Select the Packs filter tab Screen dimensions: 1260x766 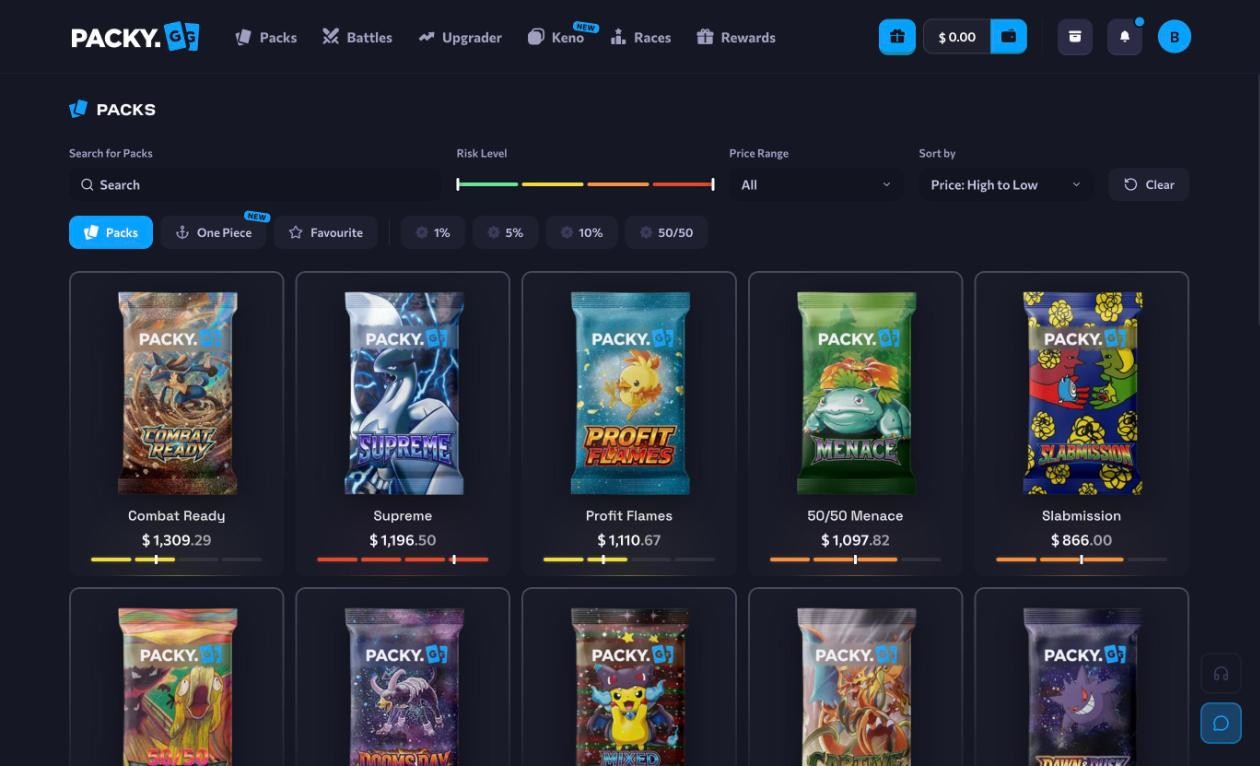coord(111,232)
